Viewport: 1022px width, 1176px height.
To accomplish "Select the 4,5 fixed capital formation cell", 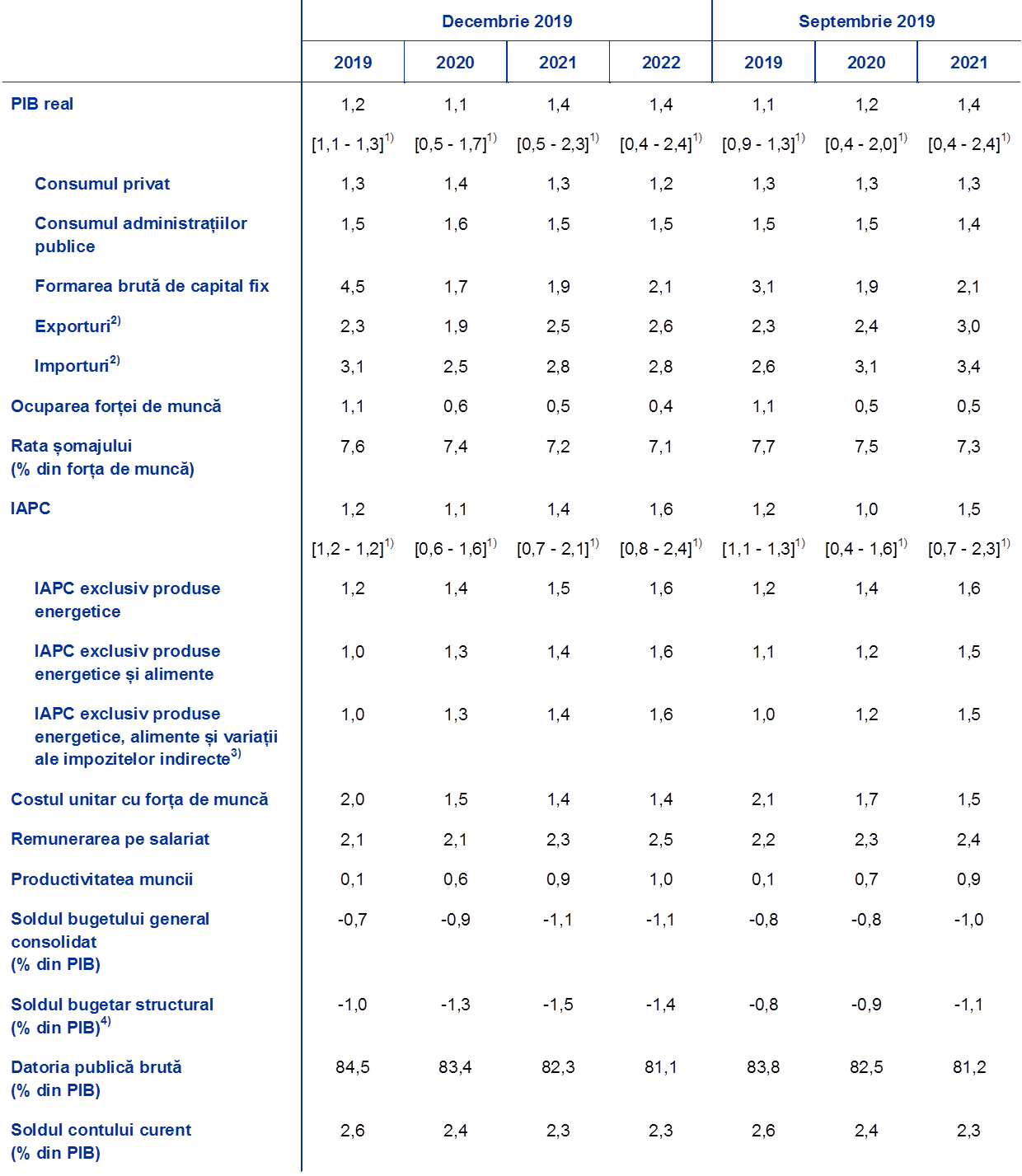I will 353,287.
